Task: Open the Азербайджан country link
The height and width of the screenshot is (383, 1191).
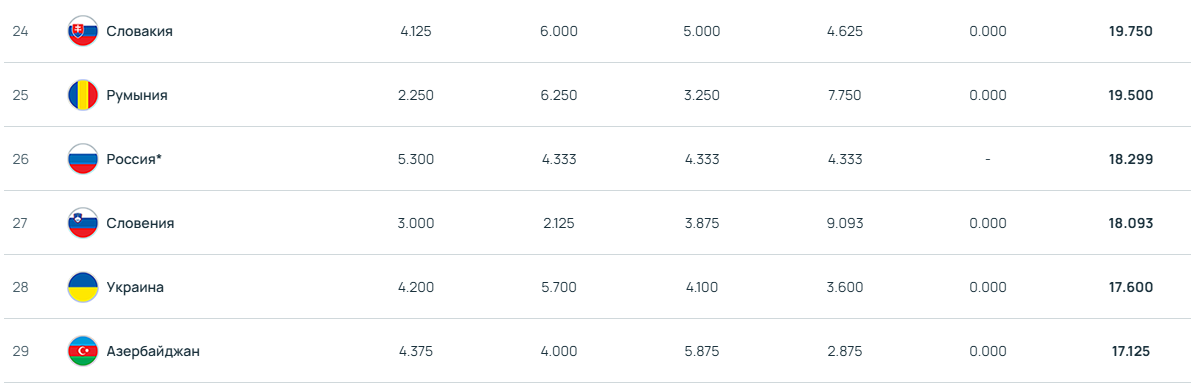Action: click(153, 351)
